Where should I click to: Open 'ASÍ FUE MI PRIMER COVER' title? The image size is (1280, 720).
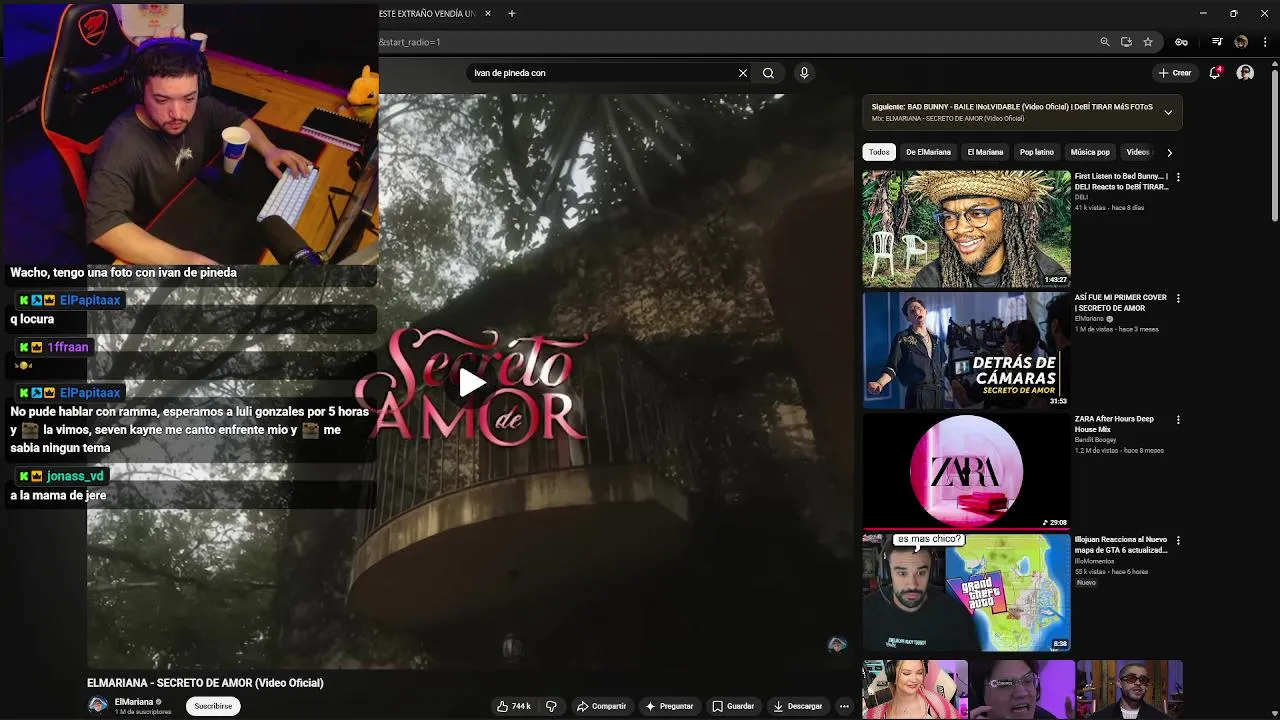coord(1121,302)
